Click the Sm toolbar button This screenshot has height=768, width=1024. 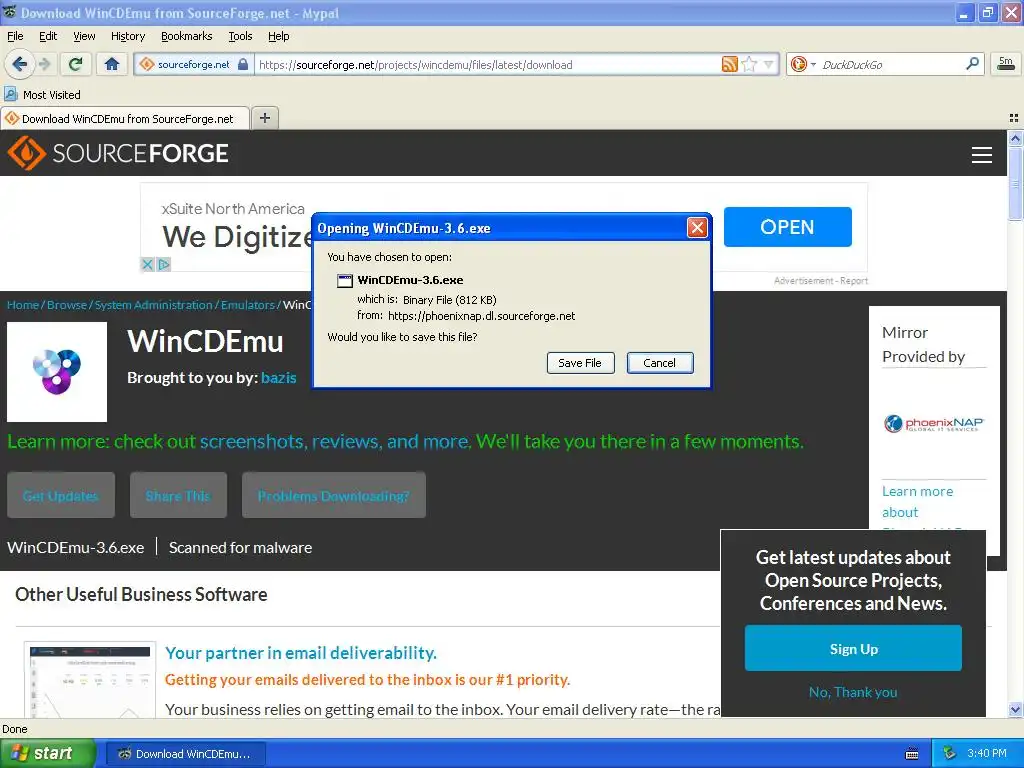click(x=1006, y=63)
